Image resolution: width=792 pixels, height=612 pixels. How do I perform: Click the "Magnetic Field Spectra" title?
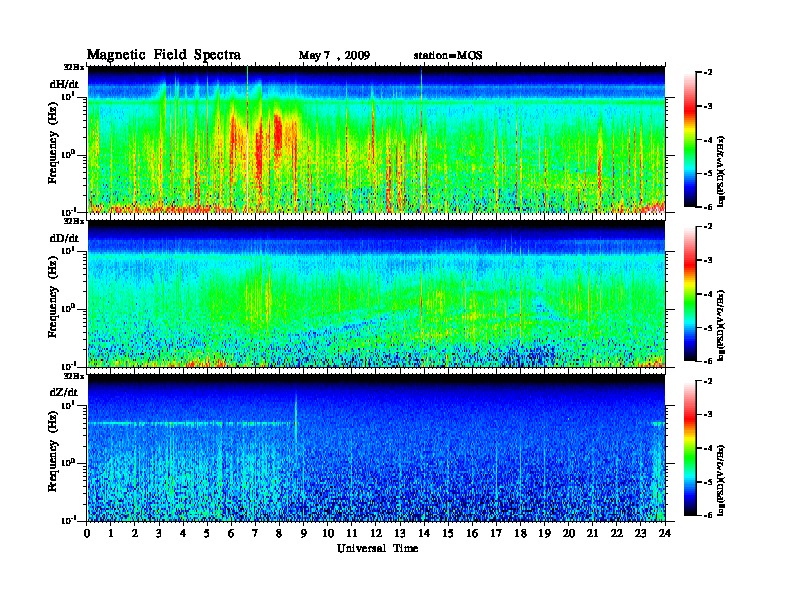tap(164, 55)
